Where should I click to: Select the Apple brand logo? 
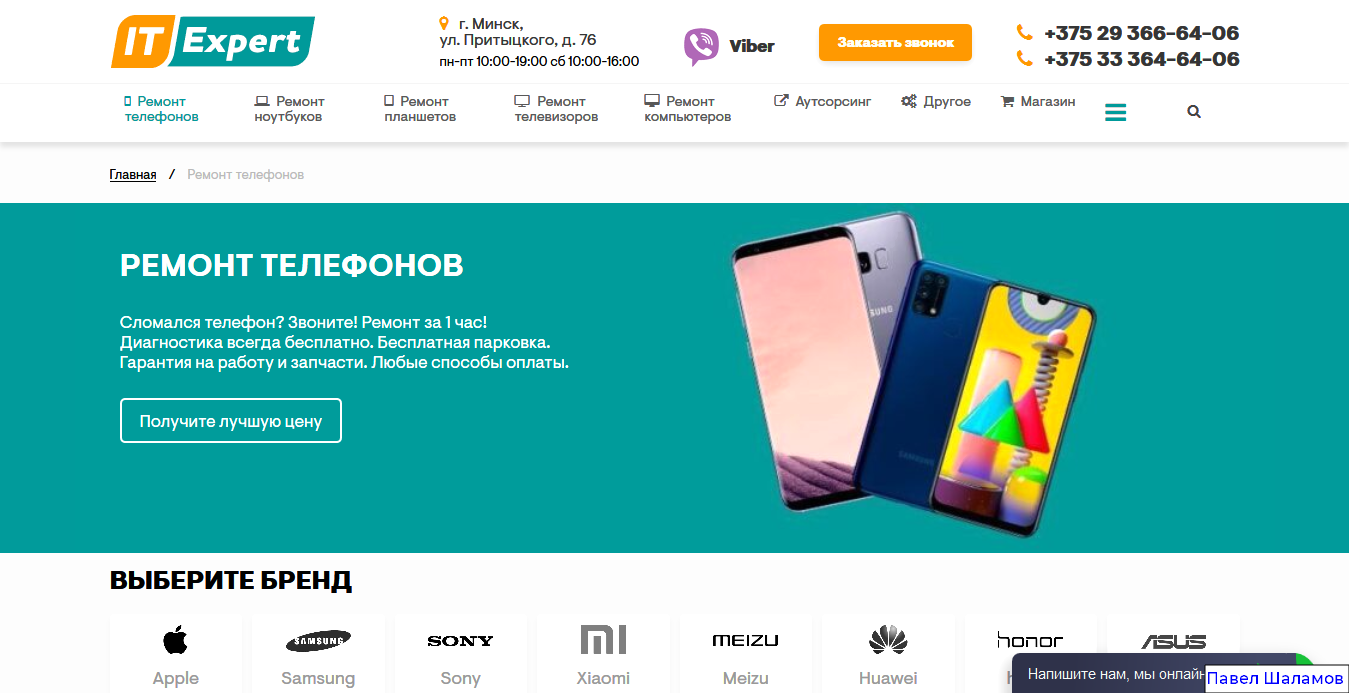175,640
